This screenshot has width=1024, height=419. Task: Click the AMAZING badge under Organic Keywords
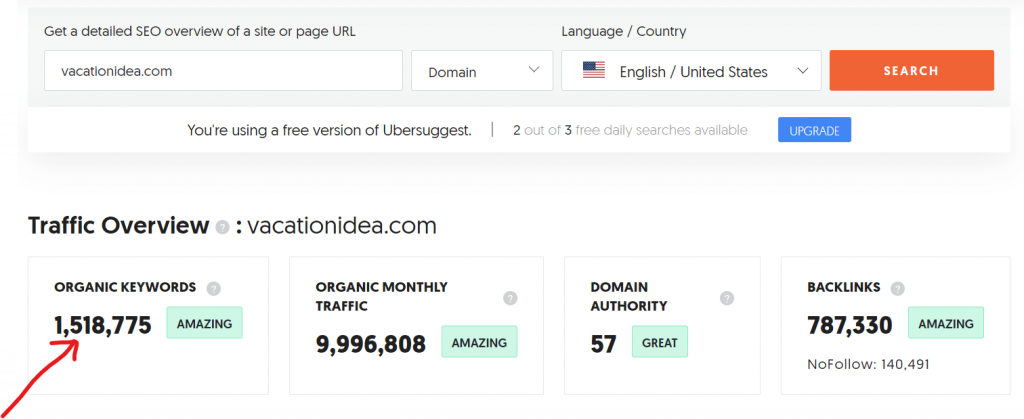(204, 322)
